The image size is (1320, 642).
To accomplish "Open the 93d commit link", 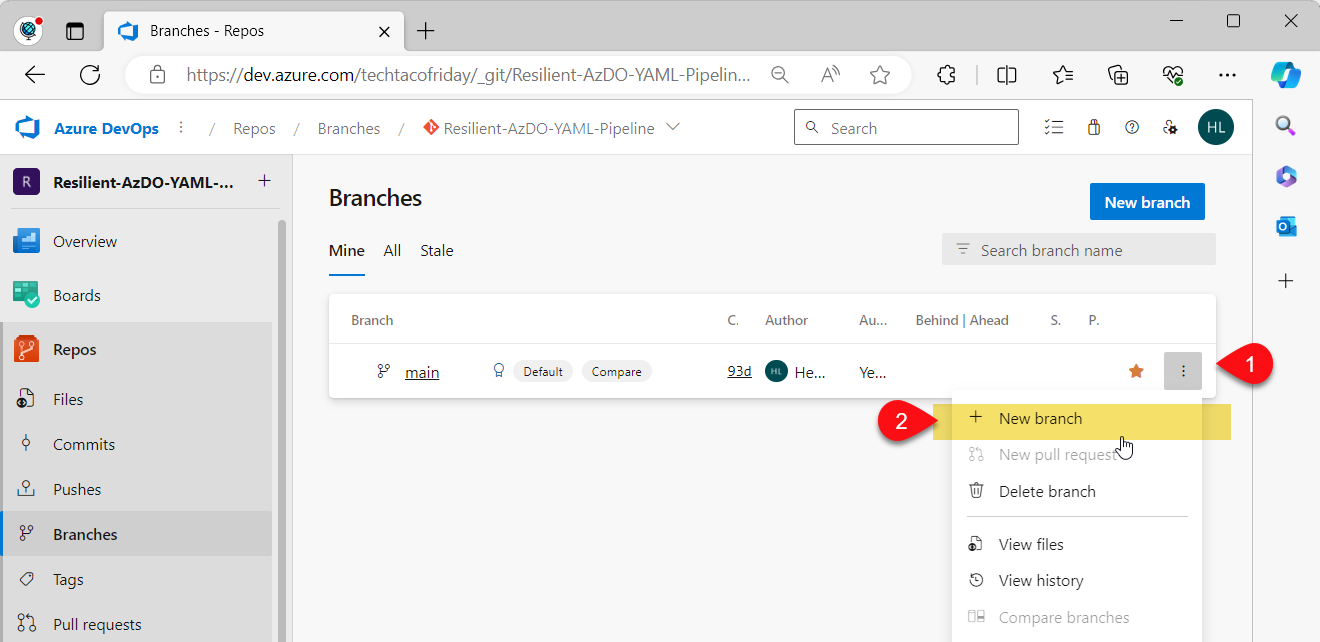I will [x=739, y=371].
